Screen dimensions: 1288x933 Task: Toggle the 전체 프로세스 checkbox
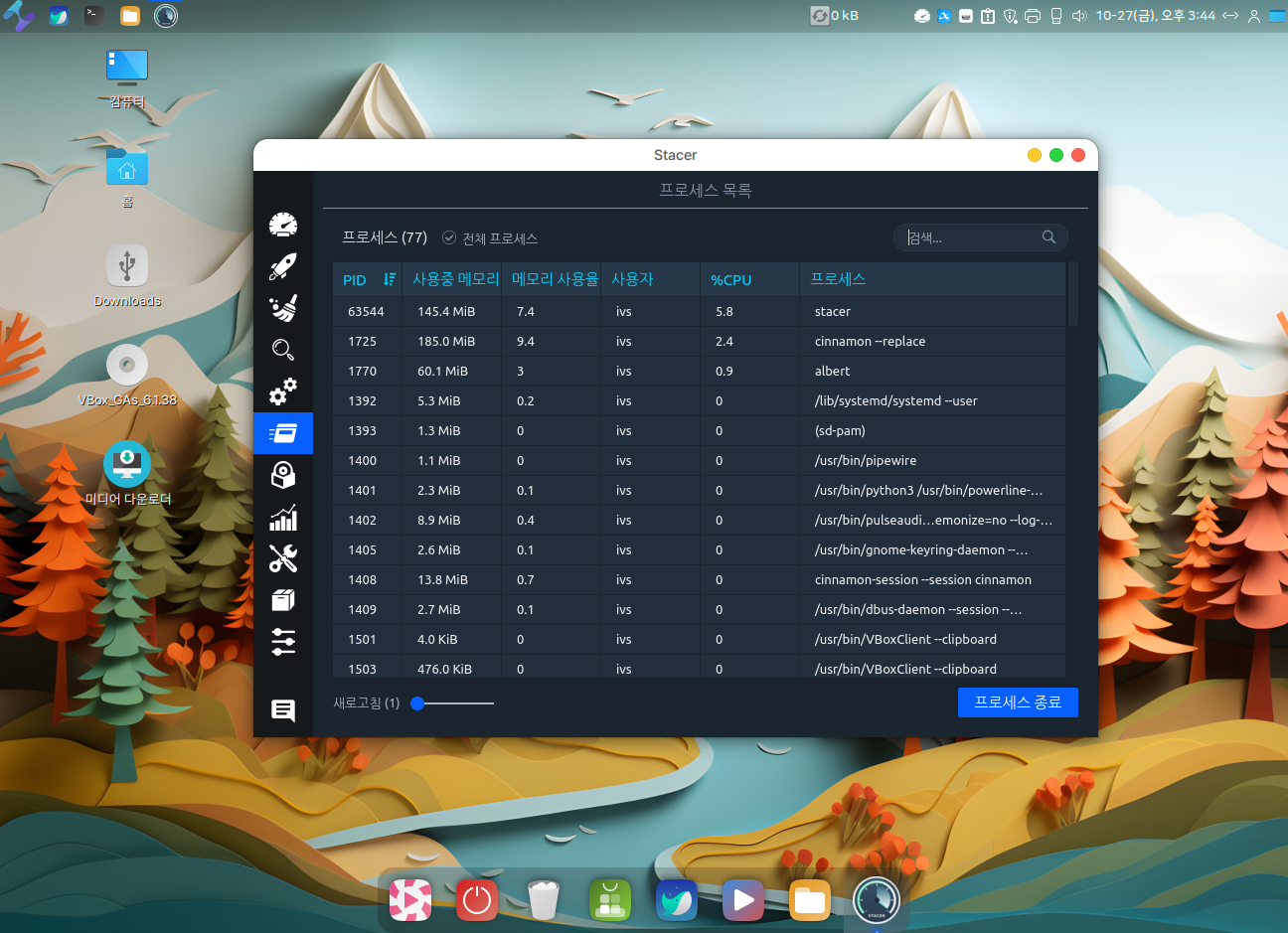tap(449, 238)
